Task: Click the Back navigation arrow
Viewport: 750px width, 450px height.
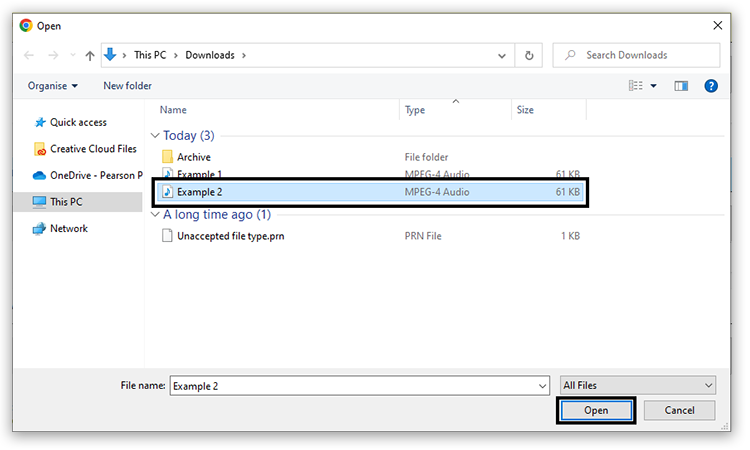Action: (x=31, y=55)
